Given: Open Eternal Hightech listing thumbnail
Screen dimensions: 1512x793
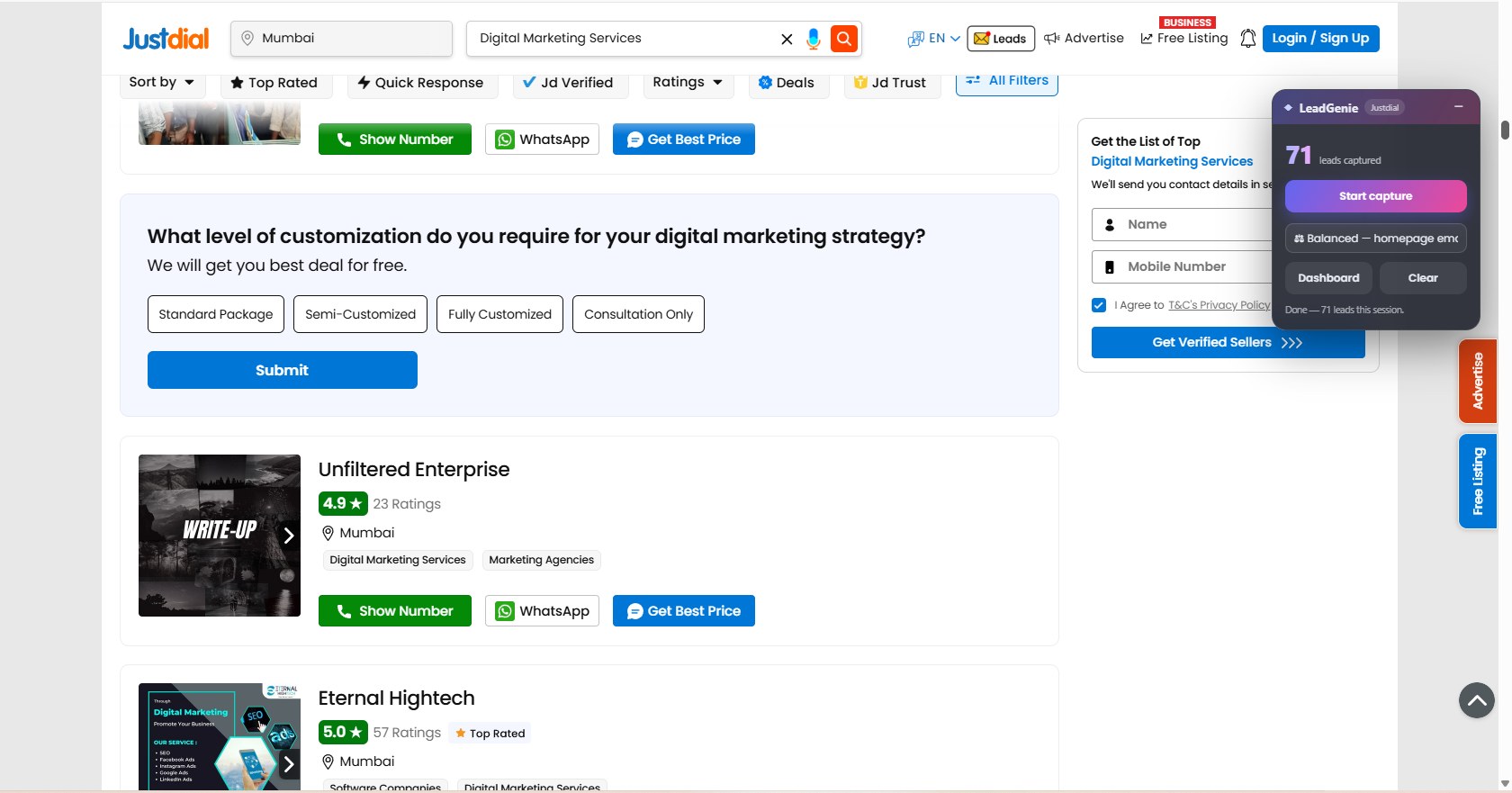Looking at the screenshot, I should 220,737.
